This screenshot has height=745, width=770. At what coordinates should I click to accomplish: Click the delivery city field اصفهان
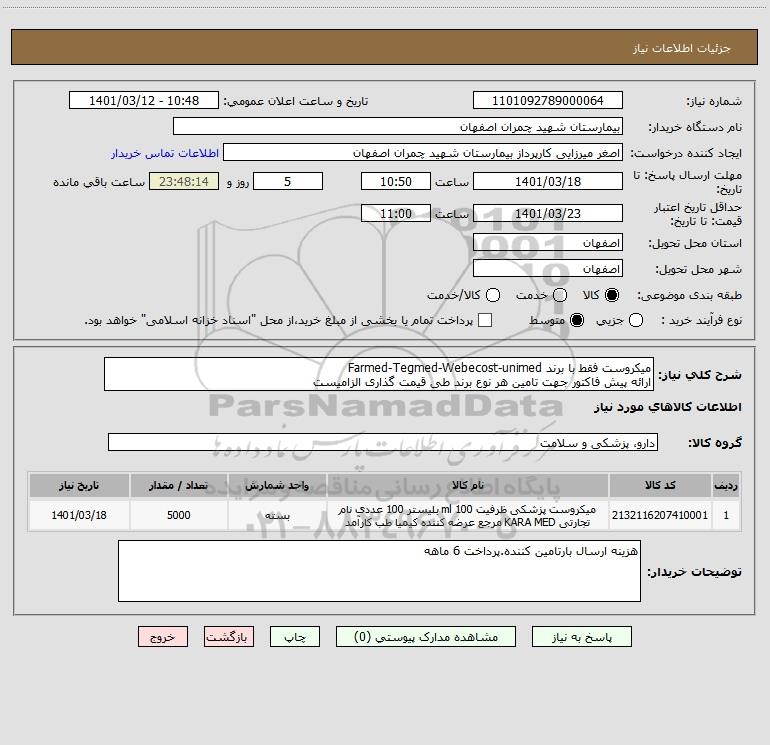[x=548, y=269]
